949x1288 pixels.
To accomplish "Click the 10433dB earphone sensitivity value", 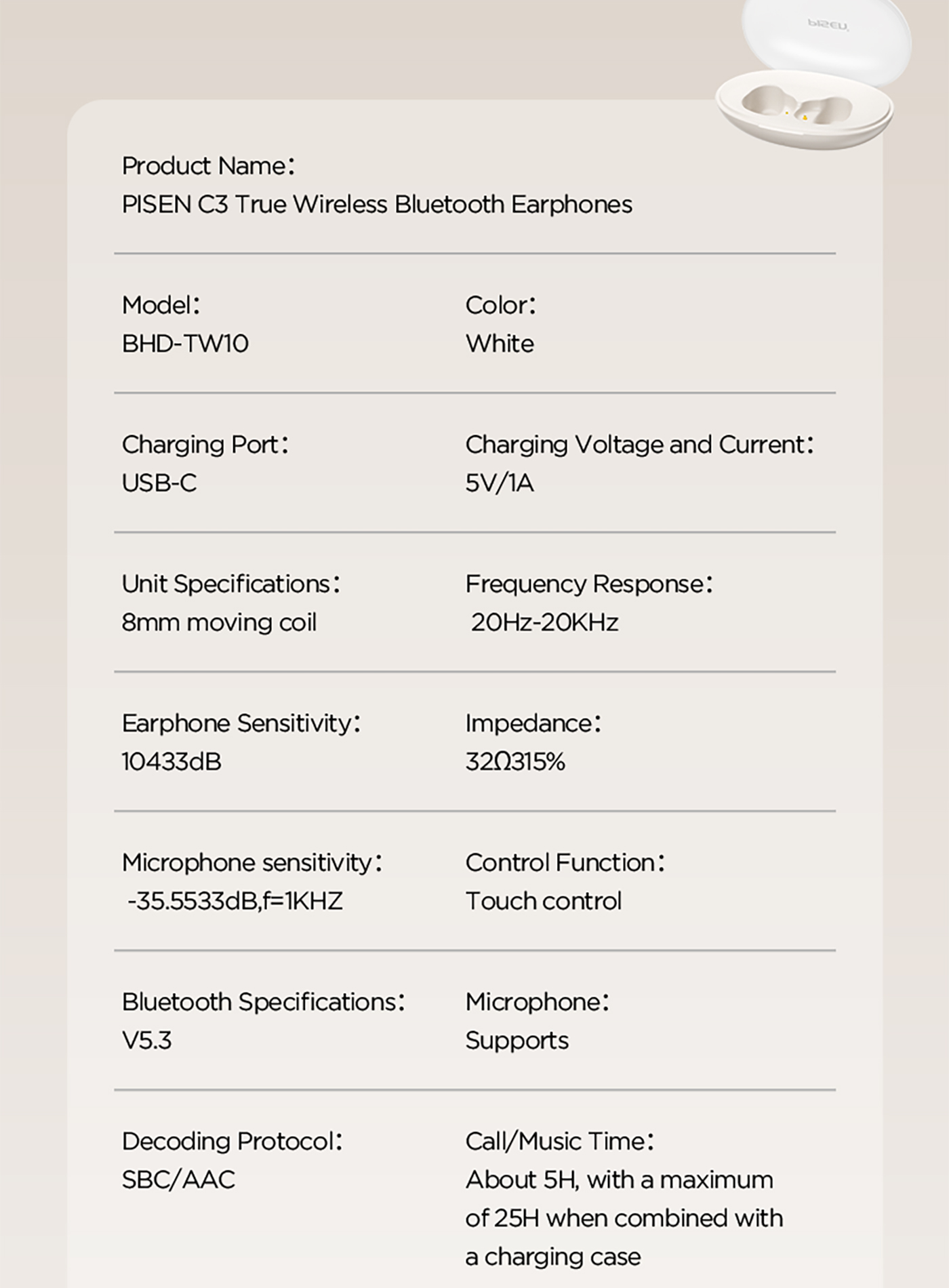I will tap(171, 762).
